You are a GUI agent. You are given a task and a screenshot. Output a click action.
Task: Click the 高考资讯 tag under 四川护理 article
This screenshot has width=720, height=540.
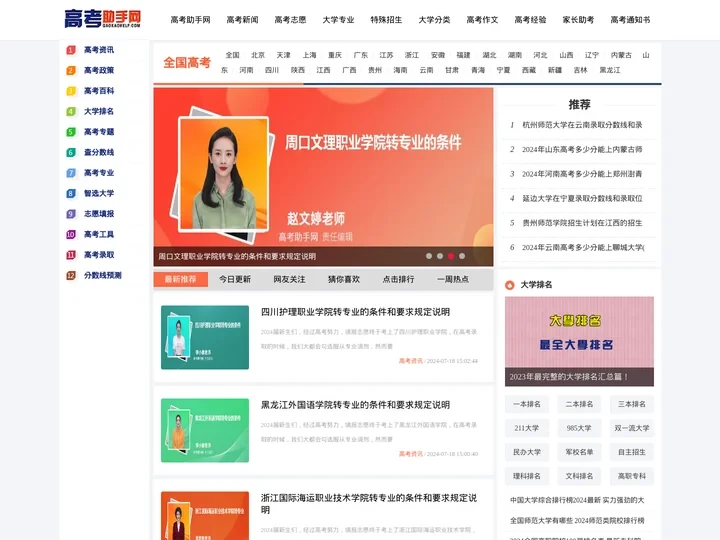[411, 361]
